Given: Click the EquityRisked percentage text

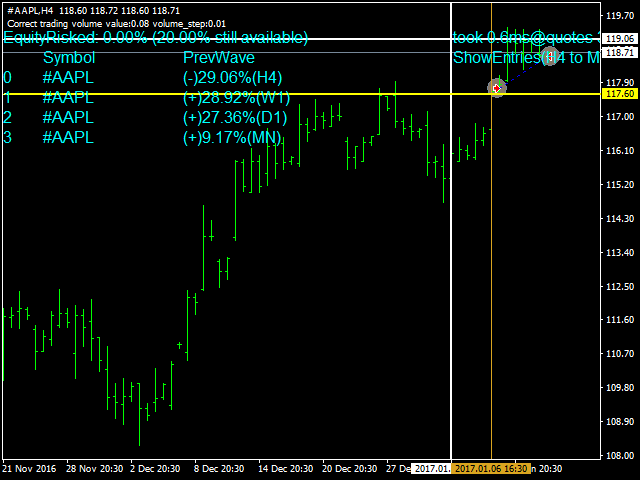Looking at the screenshot, I should [x=155, y=38].
